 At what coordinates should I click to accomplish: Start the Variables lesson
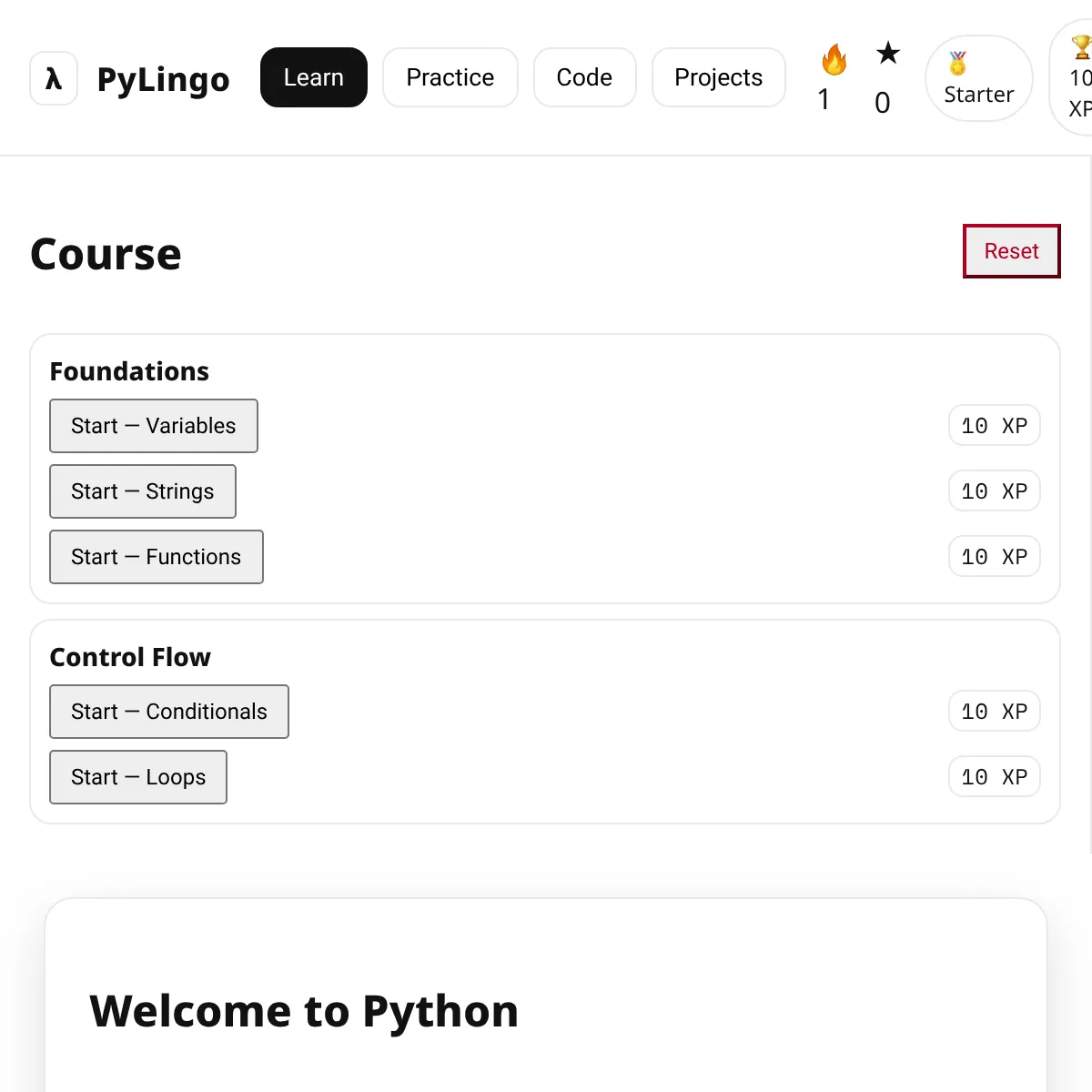pyautogui.click(x=154, y=426)
